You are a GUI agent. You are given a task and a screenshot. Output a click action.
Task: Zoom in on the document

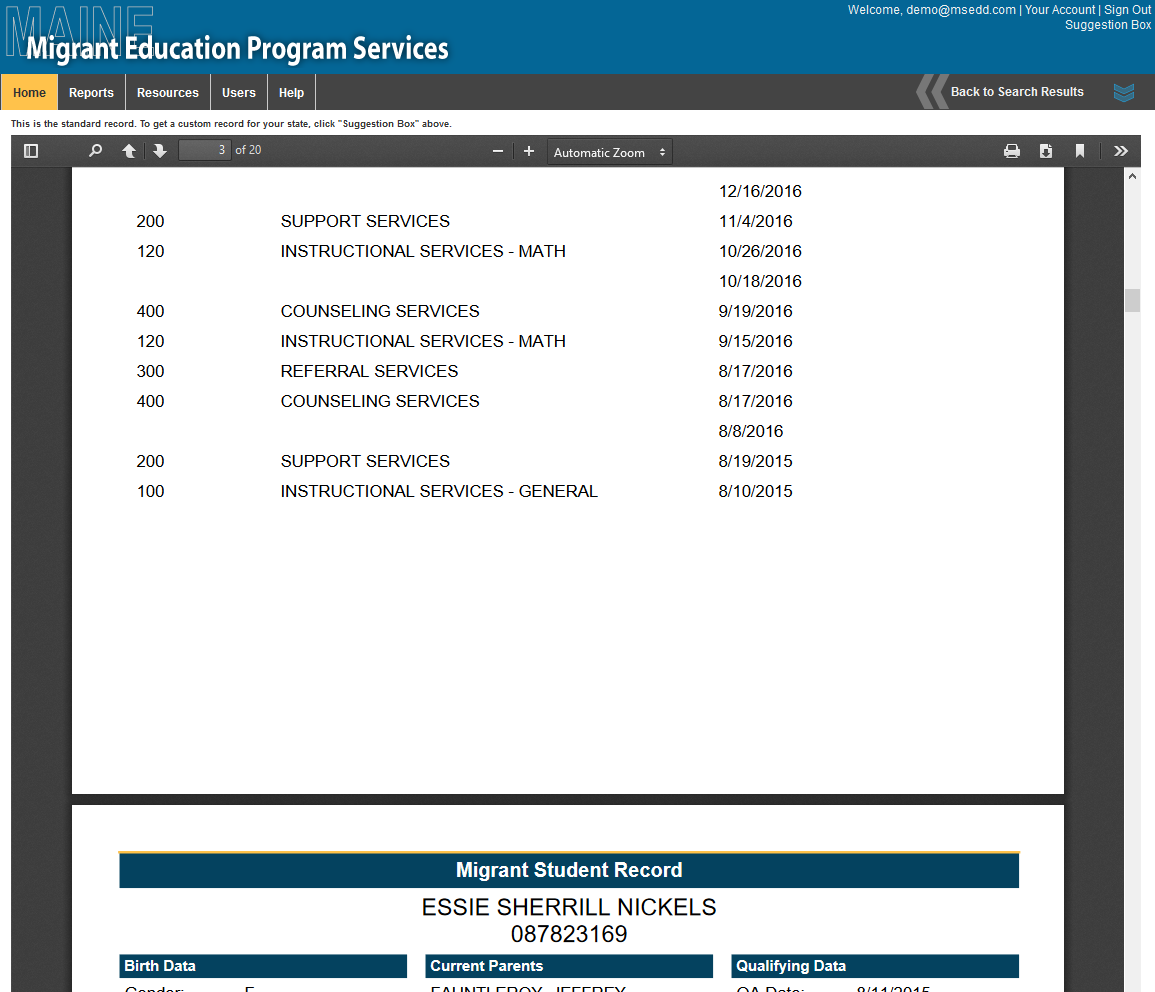[x=529, y=150]
